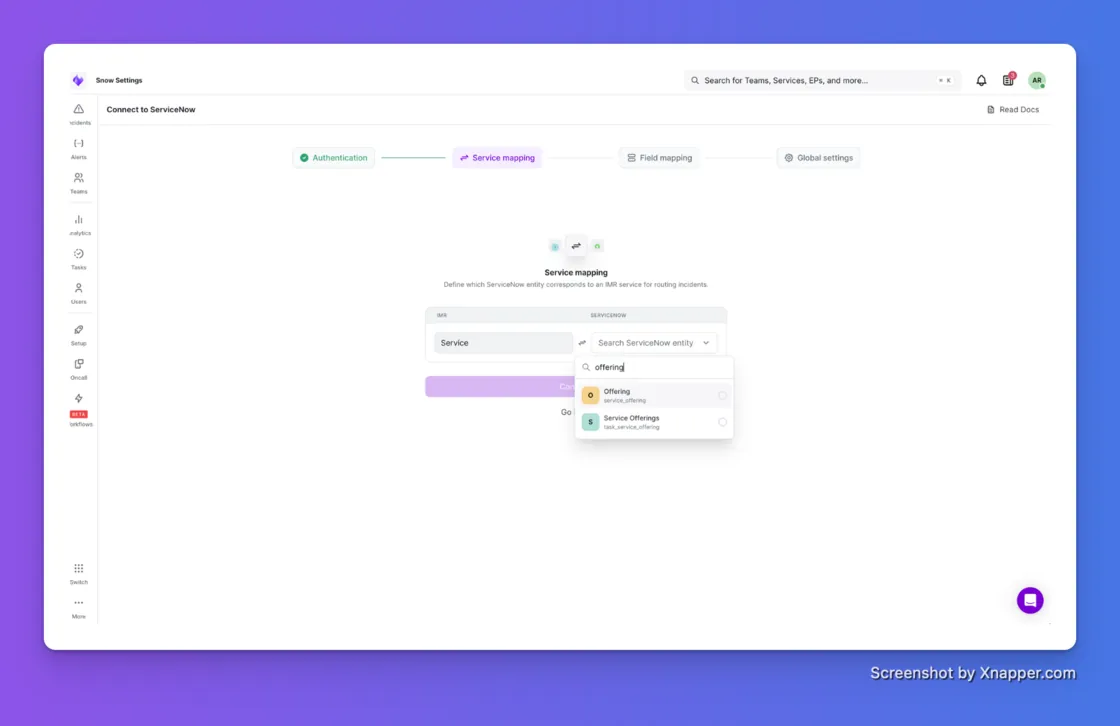Click the Connect to ServiceNow heading
This screenshot has height=726, width=1120.
tap(151, 109)
